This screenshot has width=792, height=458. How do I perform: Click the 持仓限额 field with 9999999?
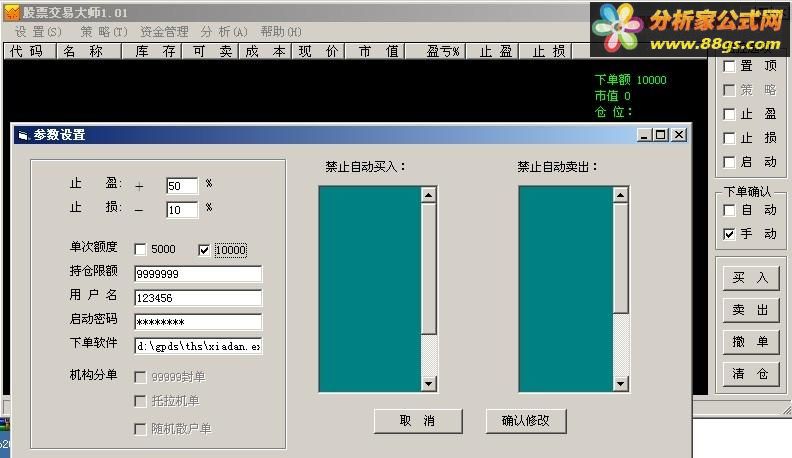click(198, 274)
